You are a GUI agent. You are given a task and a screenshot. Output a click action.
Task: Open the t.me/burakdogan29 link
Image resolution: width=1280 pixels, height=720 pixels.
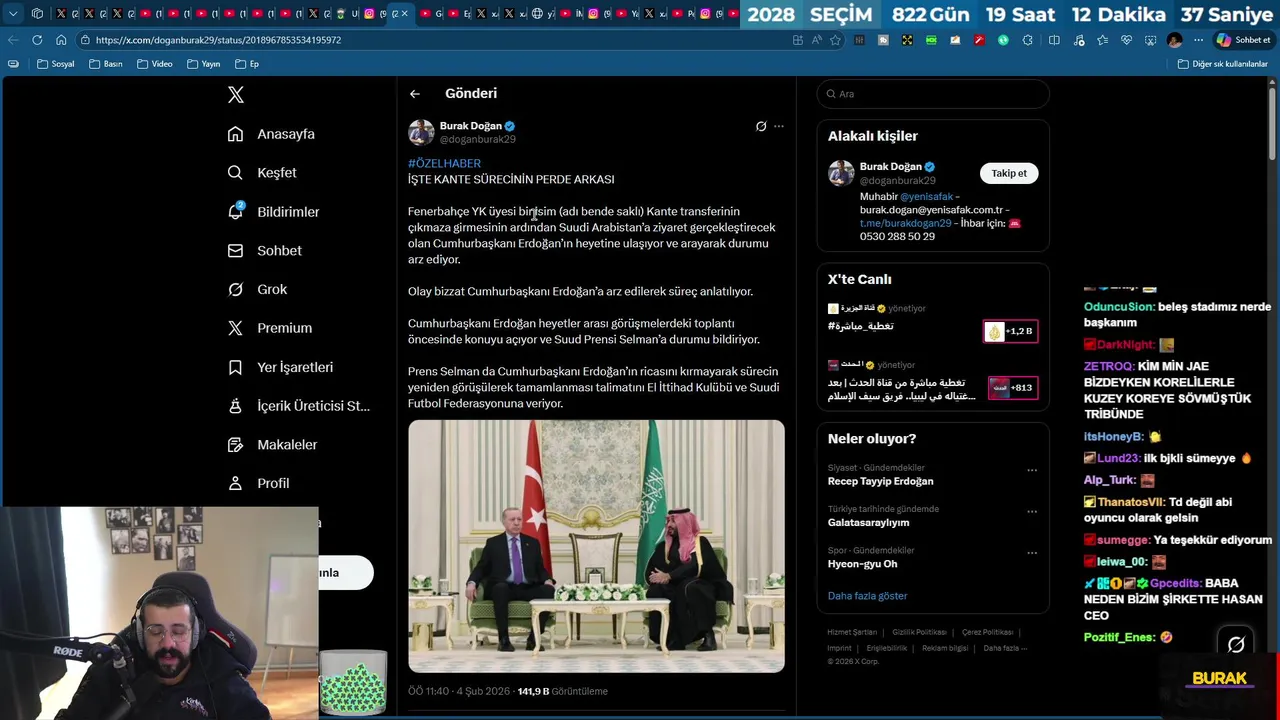tap(905, 223)
